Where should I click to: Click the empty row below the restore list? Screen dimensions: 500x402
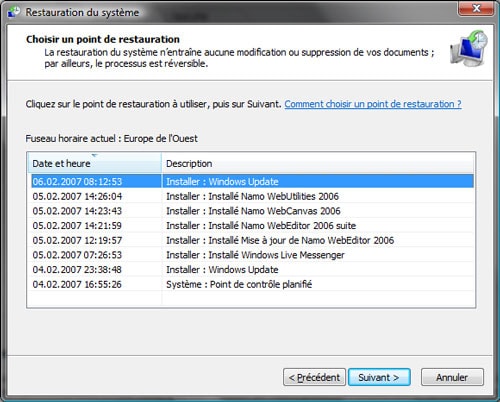pyautogui.click(x=252, y=298)
